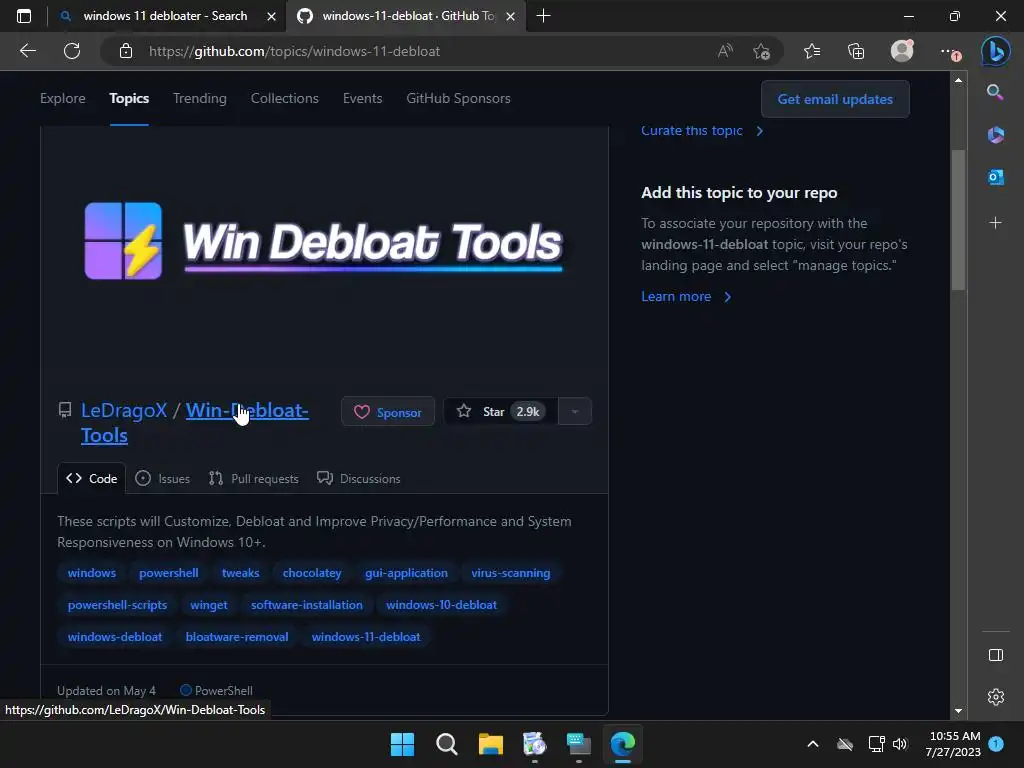Open browser Collections icon

pos(856,51)
